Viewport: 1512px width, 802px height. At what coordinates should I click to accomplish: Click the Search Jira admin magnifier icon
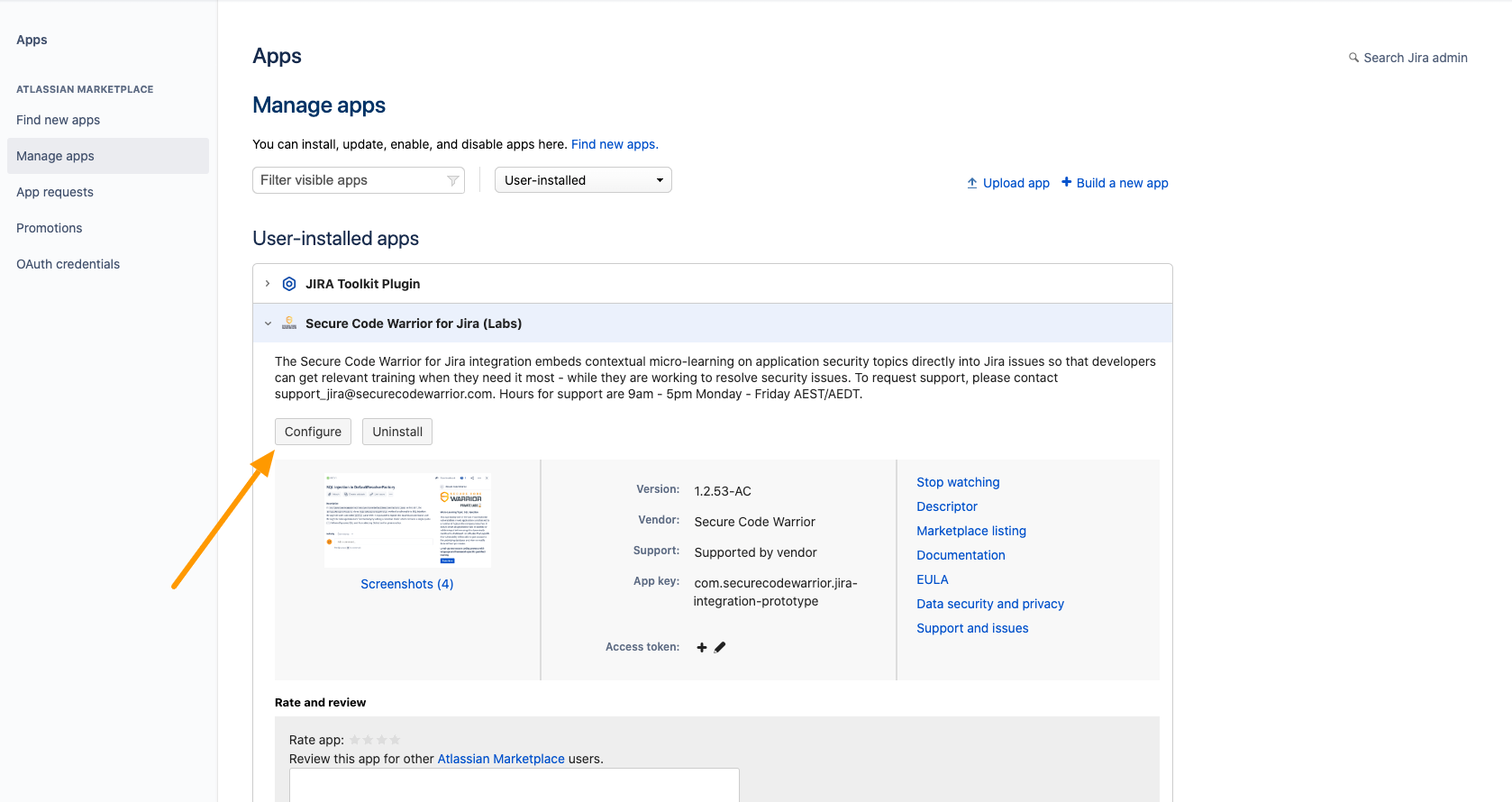[1353, 58]
